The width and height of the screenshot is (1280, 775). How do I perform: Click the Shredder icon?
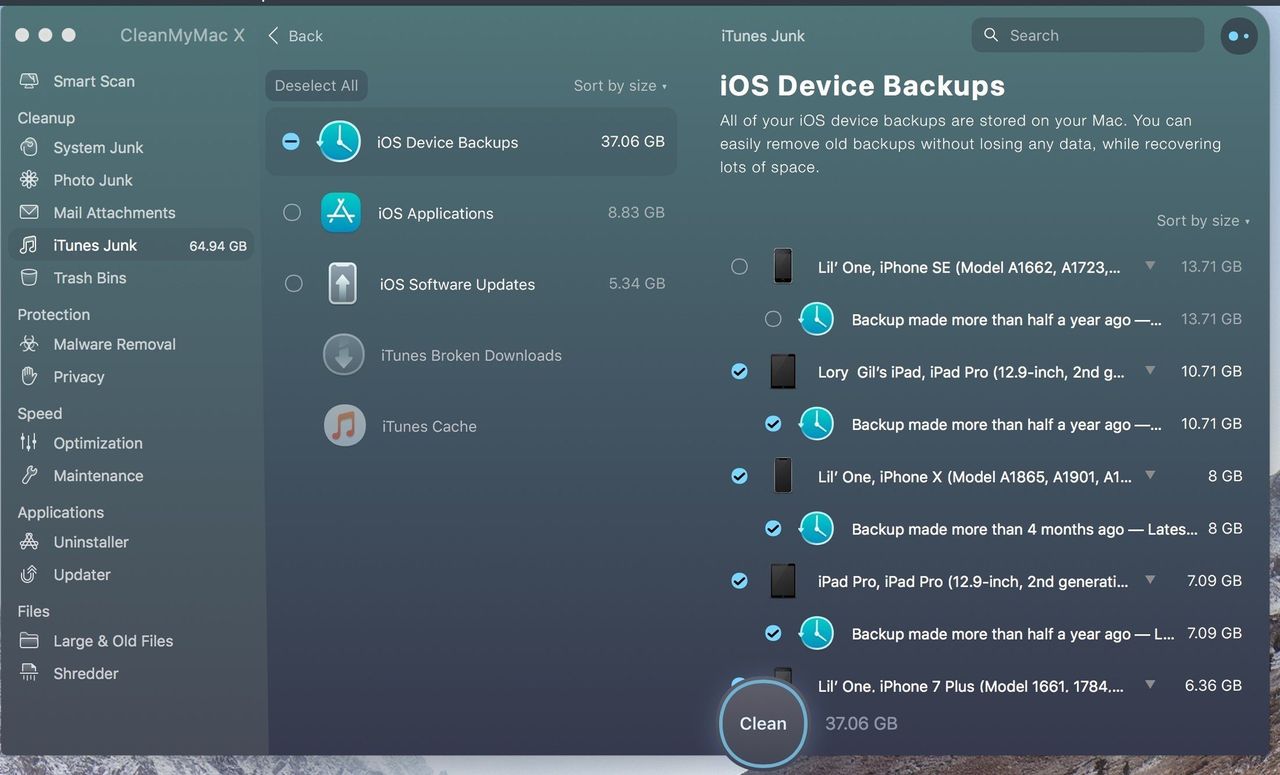[x=29, y=673]
